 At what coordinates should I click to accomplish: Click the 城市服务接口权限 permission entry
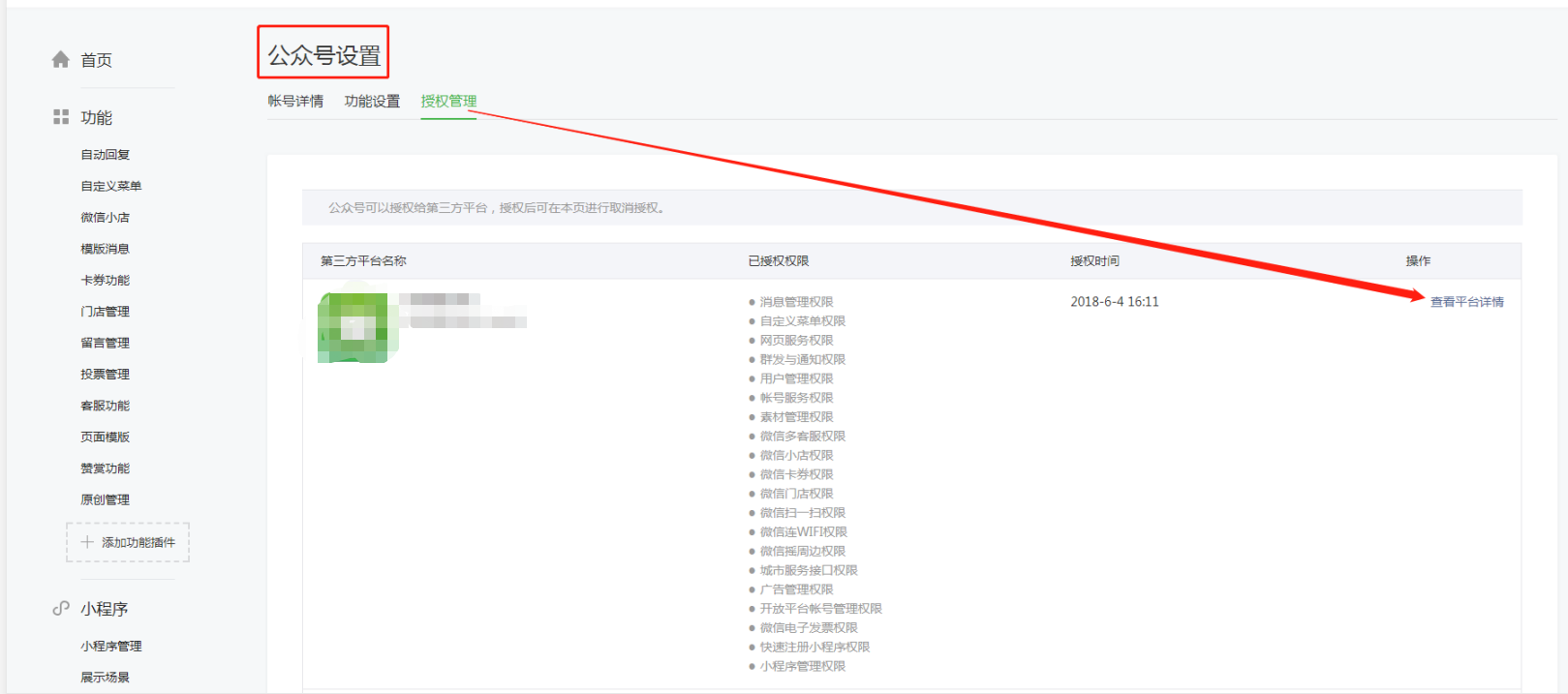tap(809, 570)
